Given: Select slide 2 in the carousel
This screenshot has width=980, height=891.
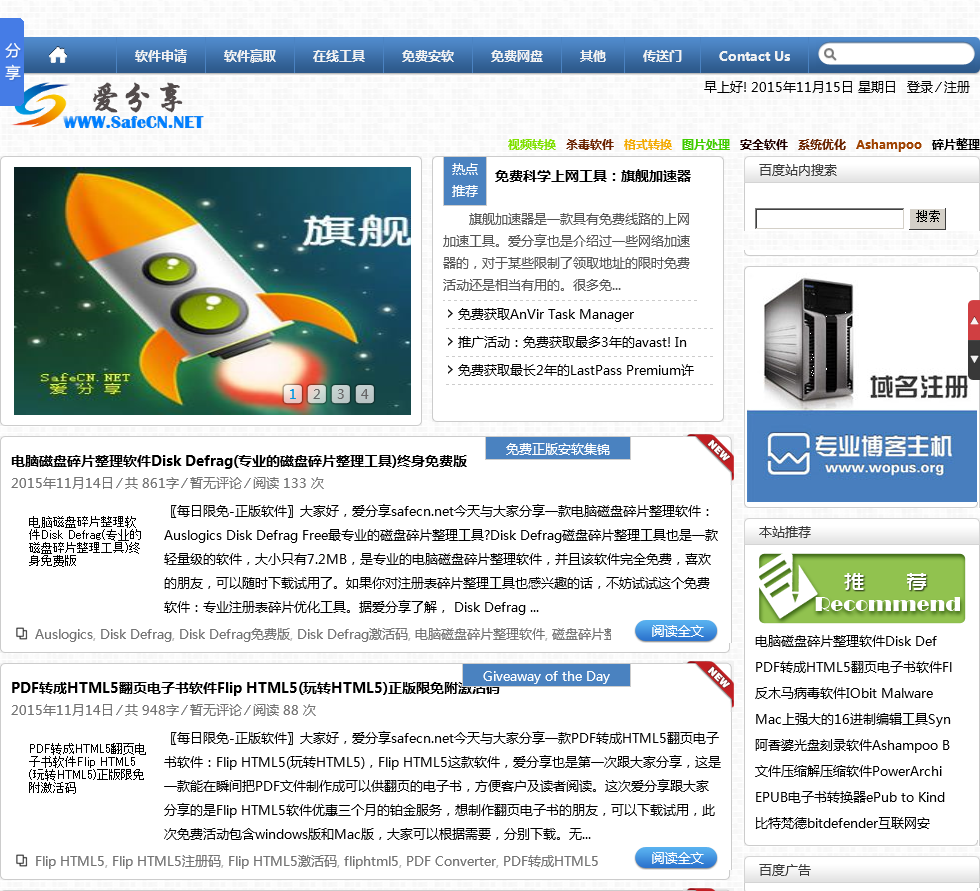Looking at the screenshot, I should [317, 394].
